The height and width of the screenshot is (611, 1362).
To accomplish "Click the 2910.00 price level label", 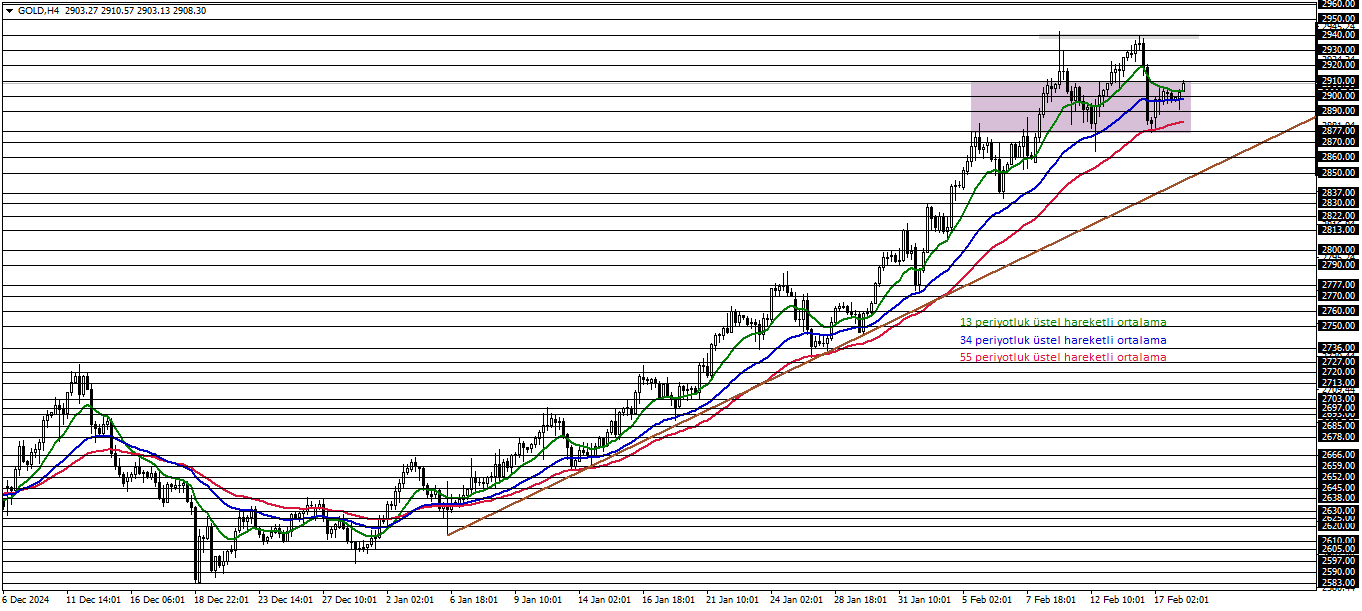I will click(1338, 80).
